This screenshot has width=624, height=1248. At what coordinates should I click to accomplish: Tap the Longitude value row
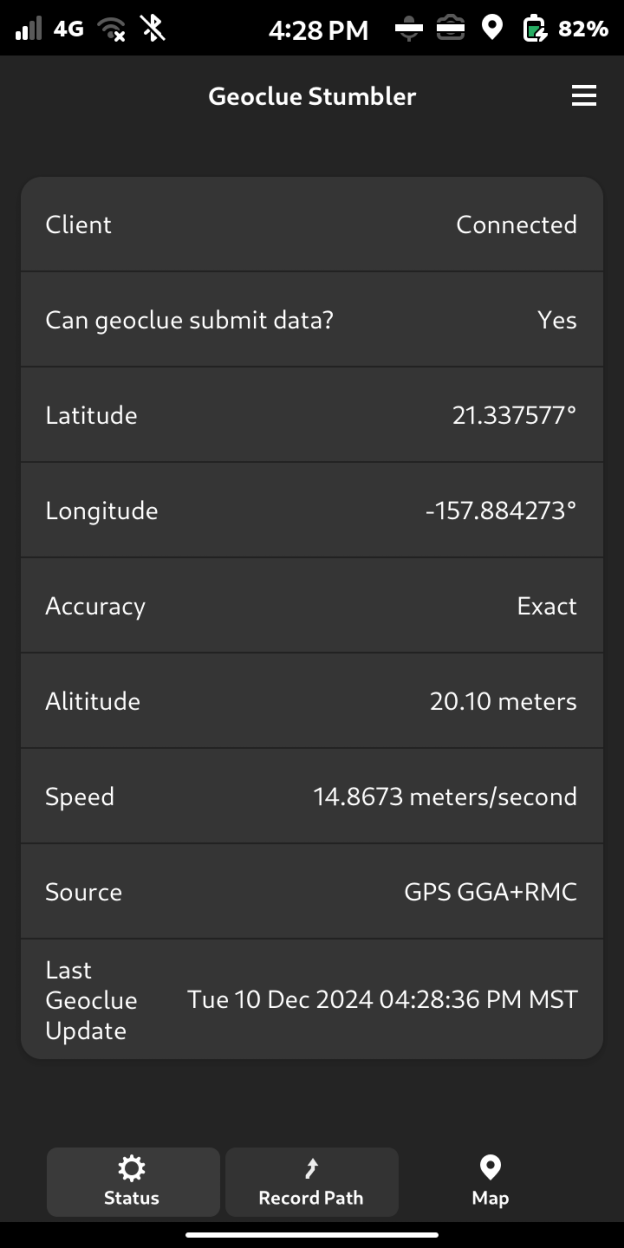point(312,511)
